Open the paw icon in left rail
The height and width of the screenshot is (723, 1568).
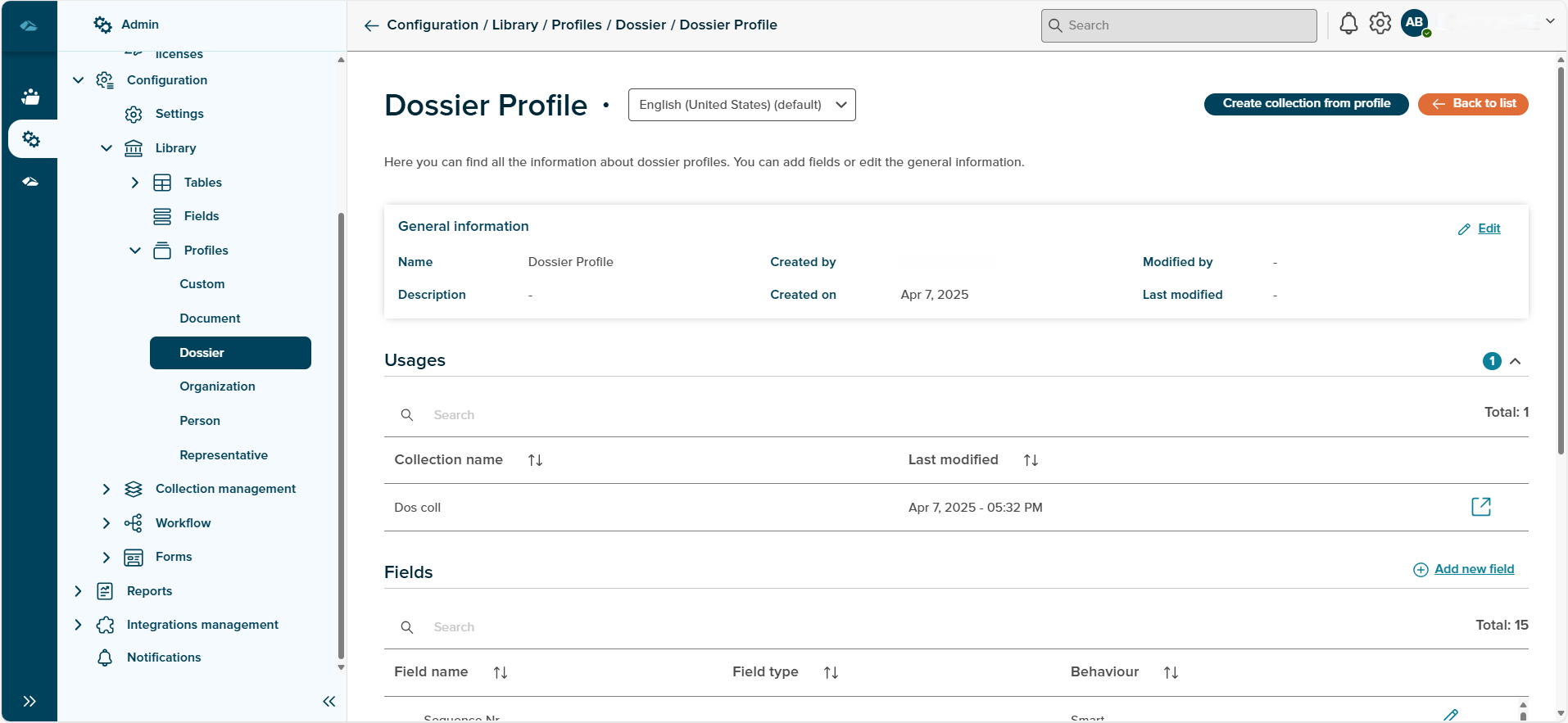click(30, 97)
